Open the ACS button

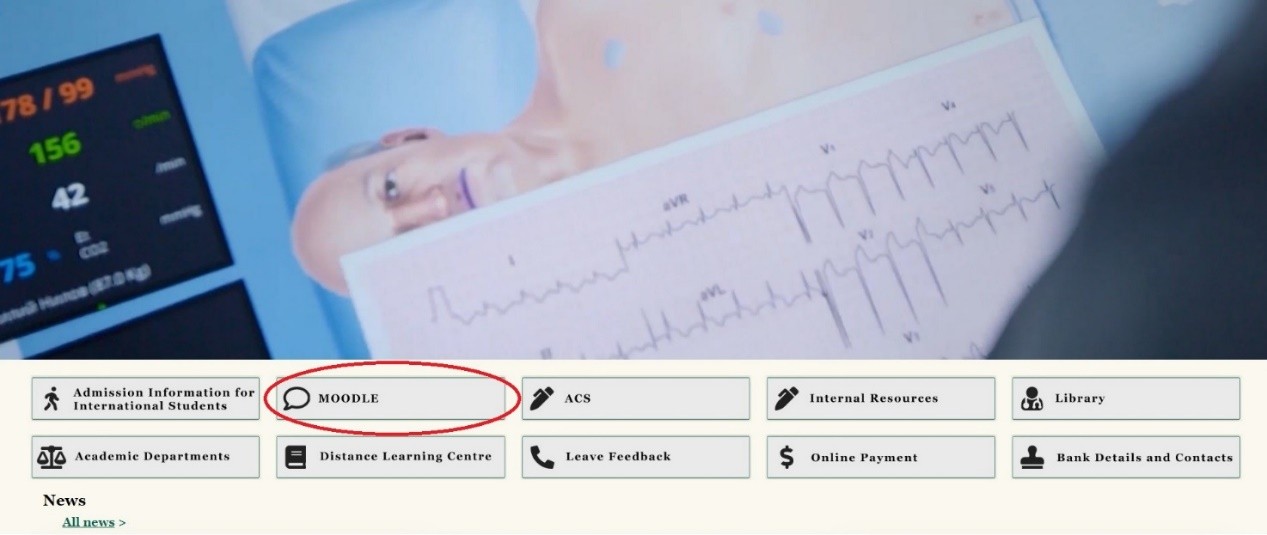click(x=635, y=398)
